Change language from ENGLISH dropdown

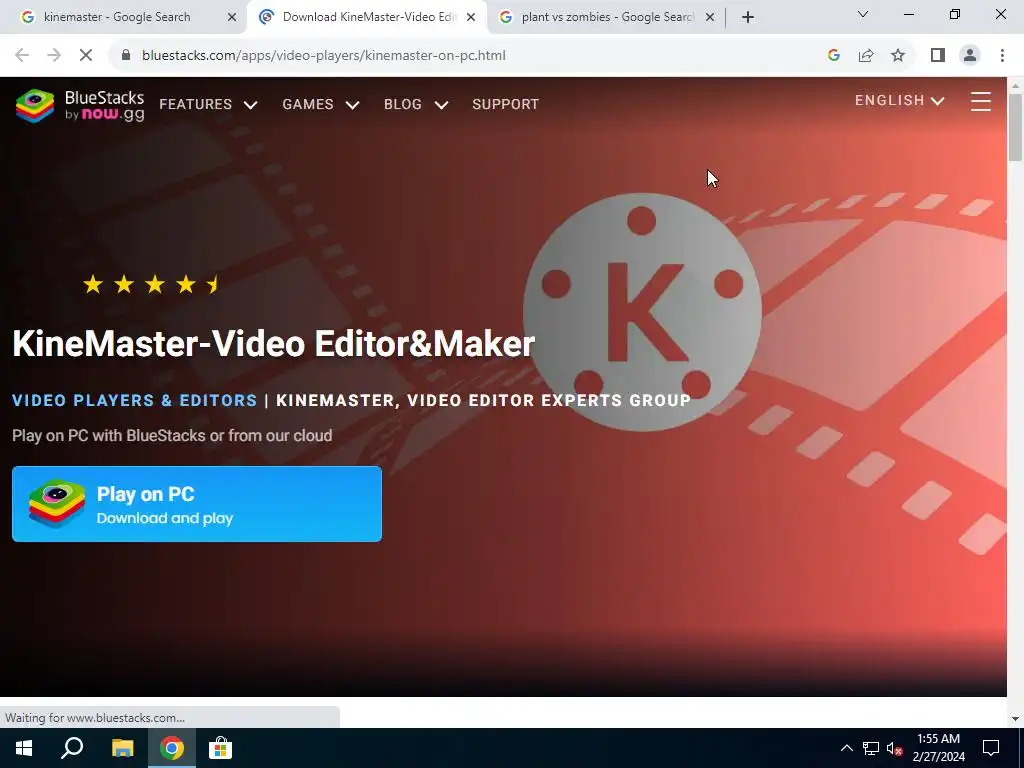point(900,101)
